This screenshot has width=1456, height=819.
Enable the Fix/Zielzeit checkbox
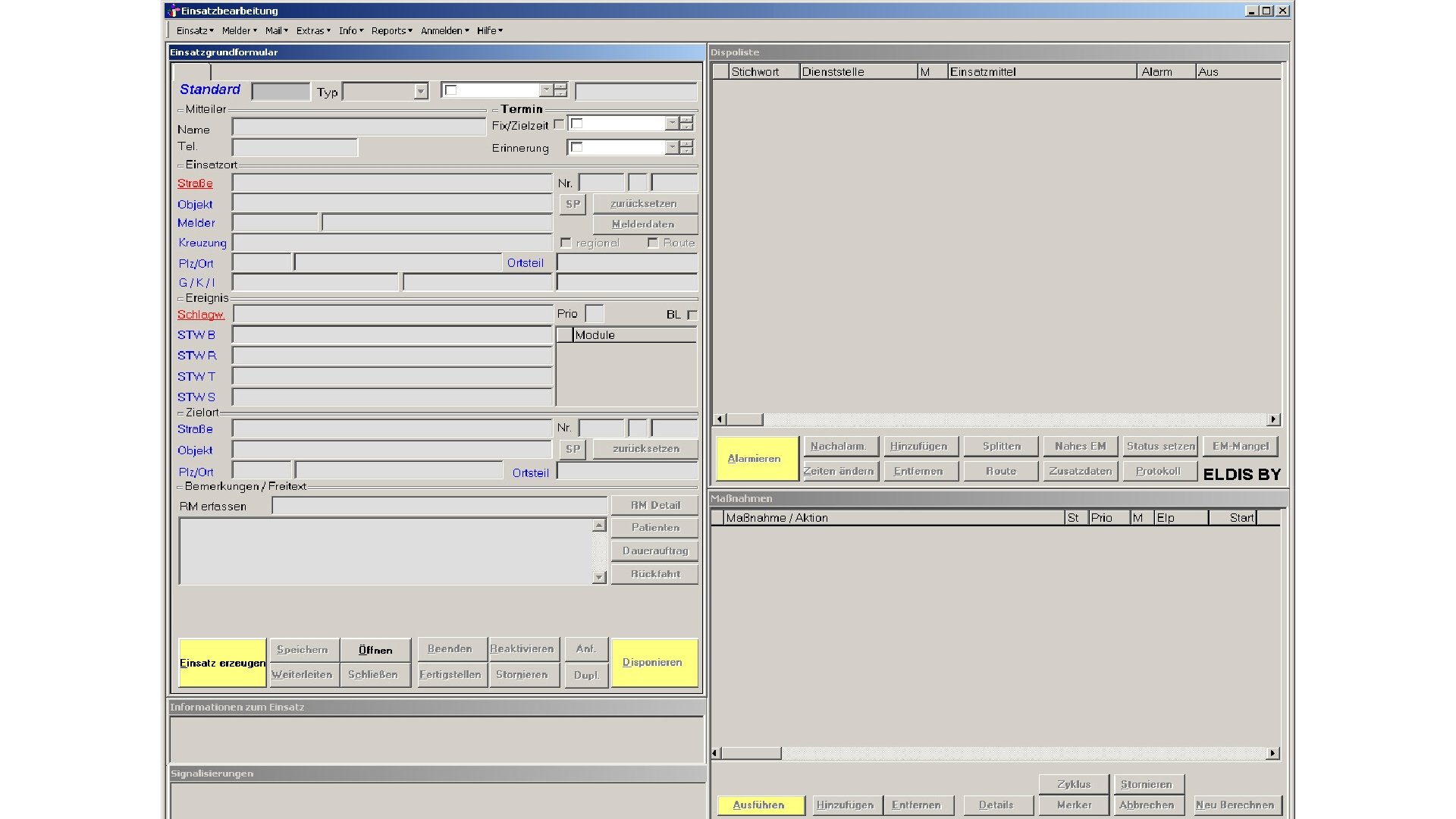559,124
